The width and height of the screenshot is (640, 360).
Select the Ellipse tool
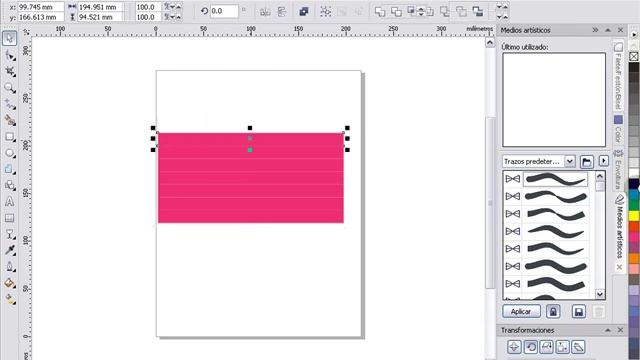9,153
